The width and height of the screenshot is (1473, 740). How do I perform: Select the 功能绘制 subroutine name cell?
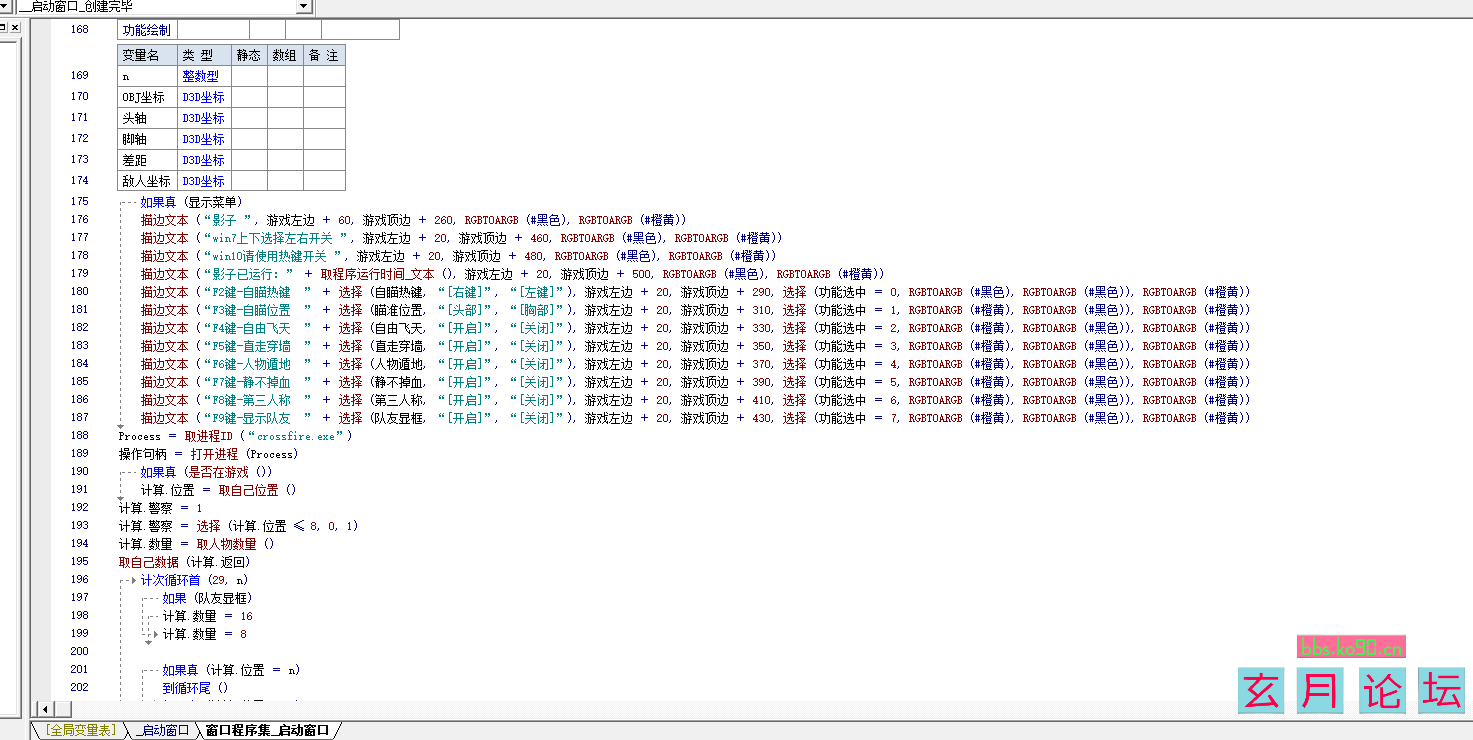[x=147, y=30]
